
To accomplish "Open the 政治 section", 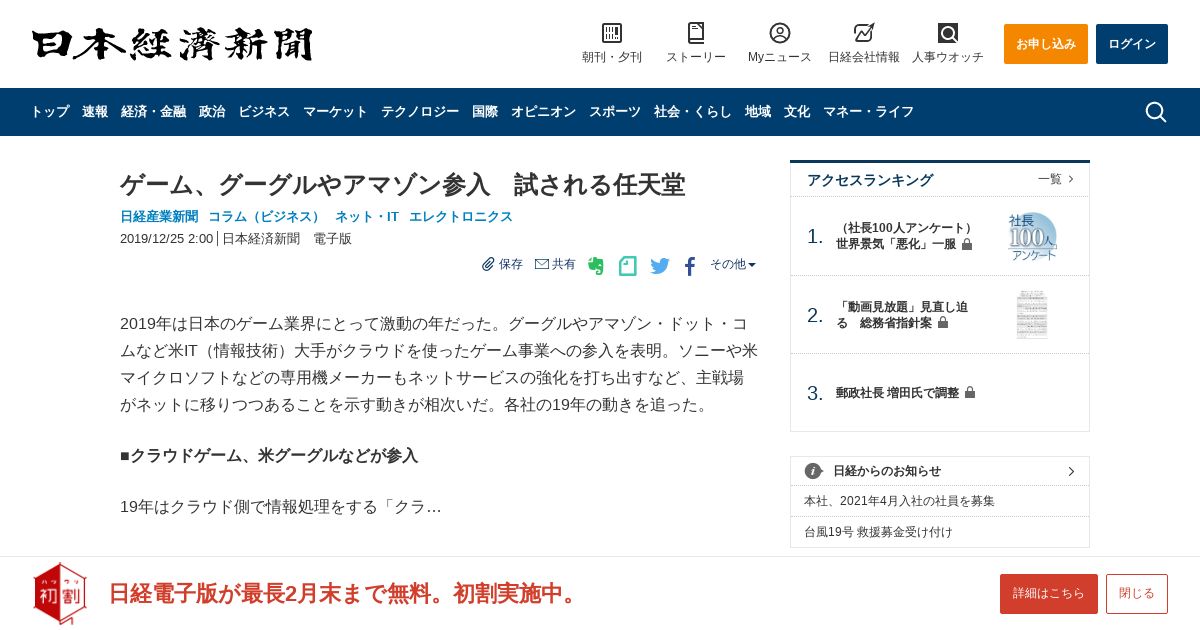I will (x=212, y=112).
